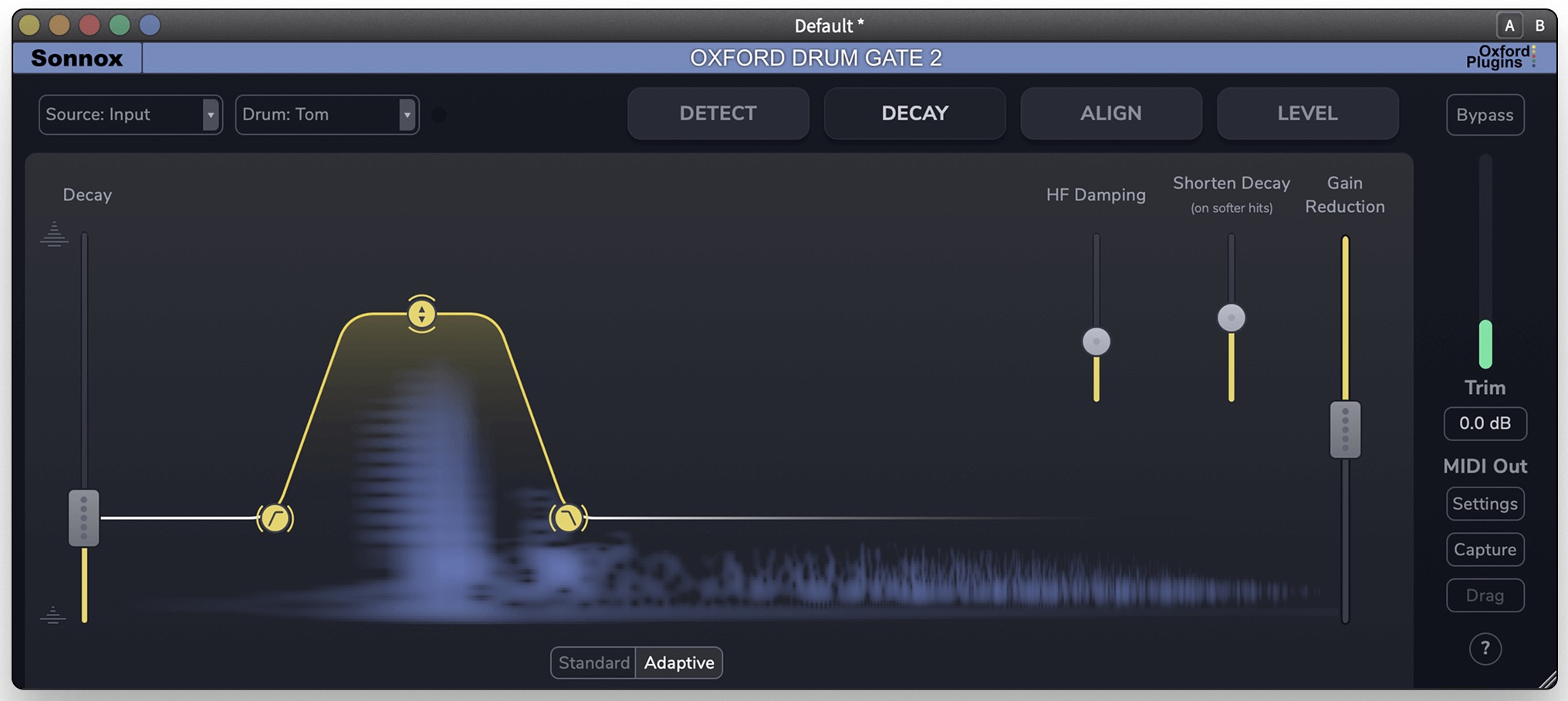Click the help question mark icon
This screenshot has width=1568, height=701.
pyautogui.click(x=1485, y=649)
